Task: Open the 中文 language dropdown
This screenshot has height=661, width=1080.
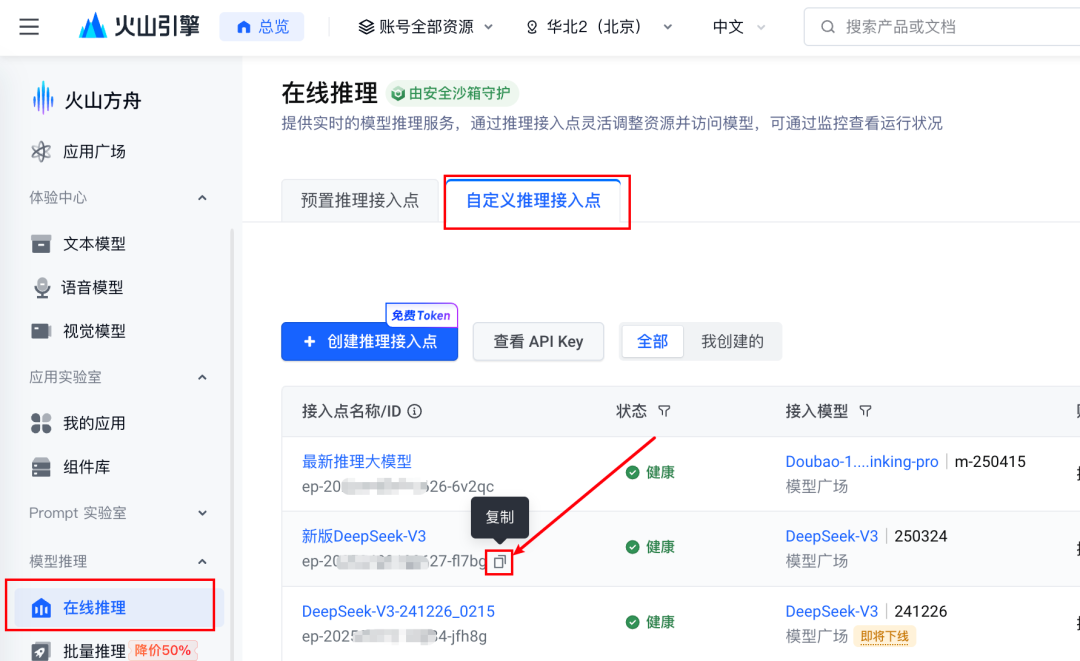Action: coord(739,27)
